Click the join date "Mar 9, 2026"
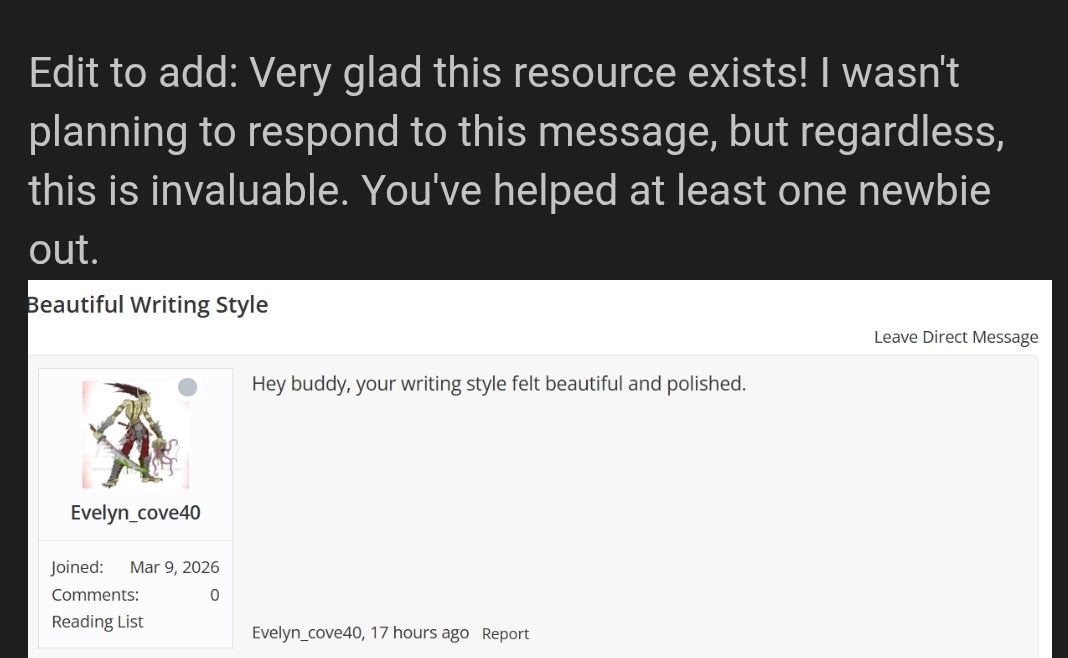The width and height of the screenshot is (1068, 658). (x=174, y=567)
